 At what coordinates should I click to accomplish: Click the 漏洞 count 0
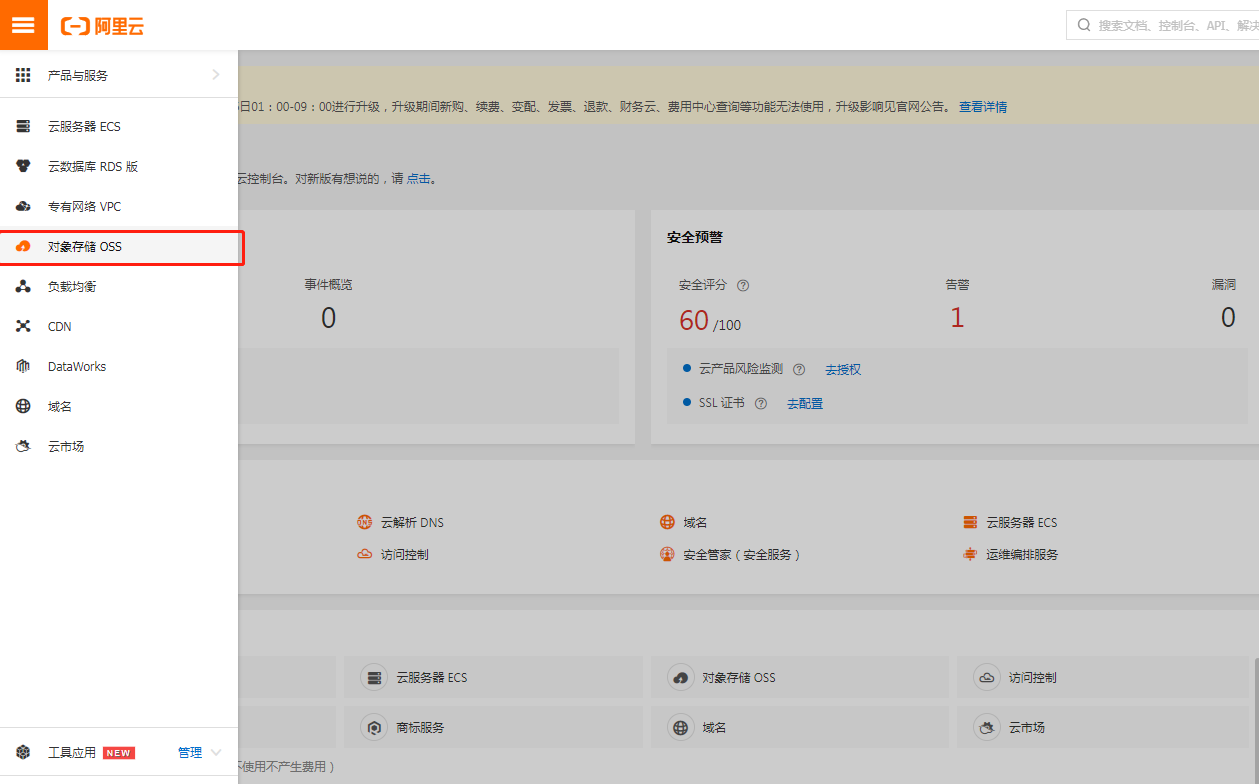1227,318
